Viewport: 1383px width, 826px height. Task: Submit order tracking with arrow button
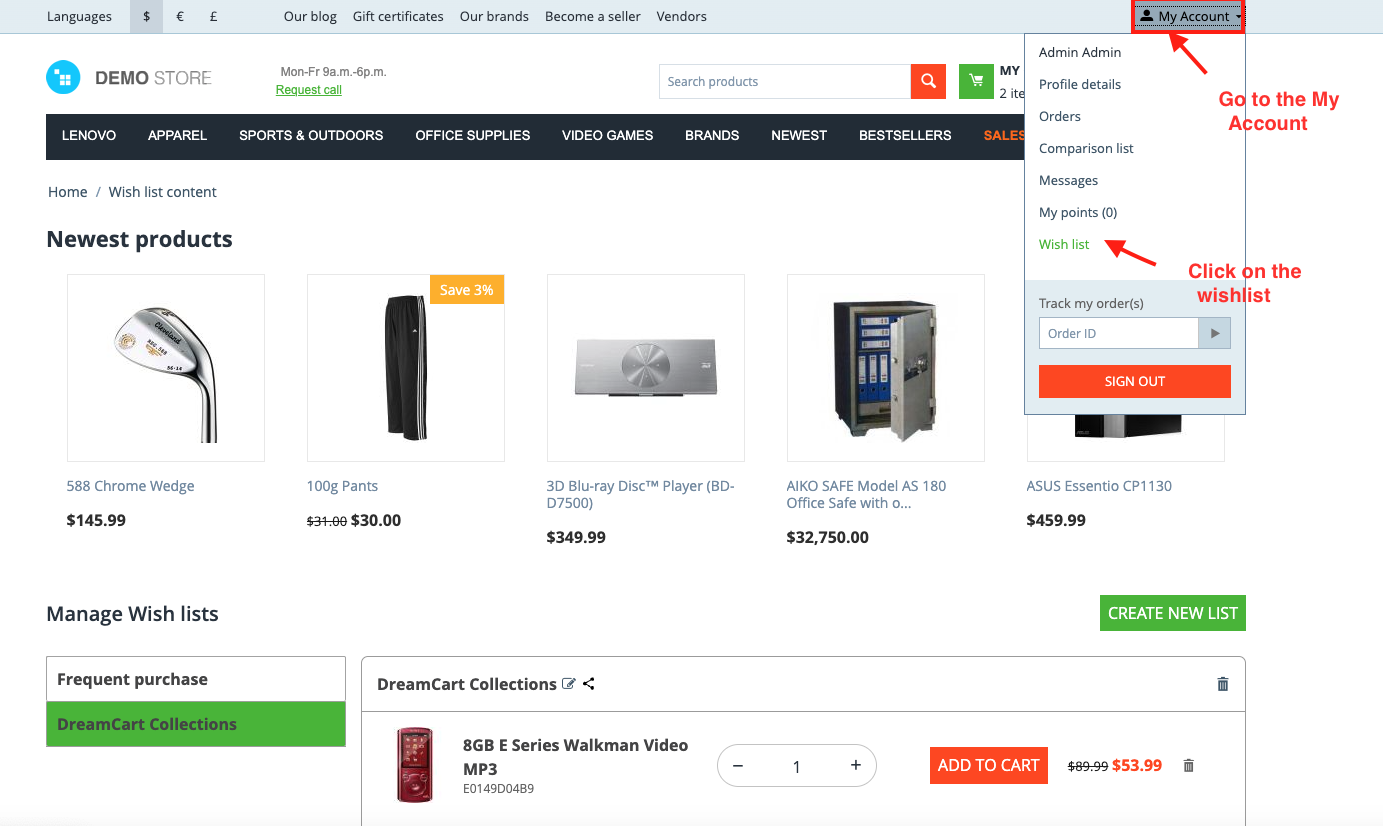point(1215,333)
